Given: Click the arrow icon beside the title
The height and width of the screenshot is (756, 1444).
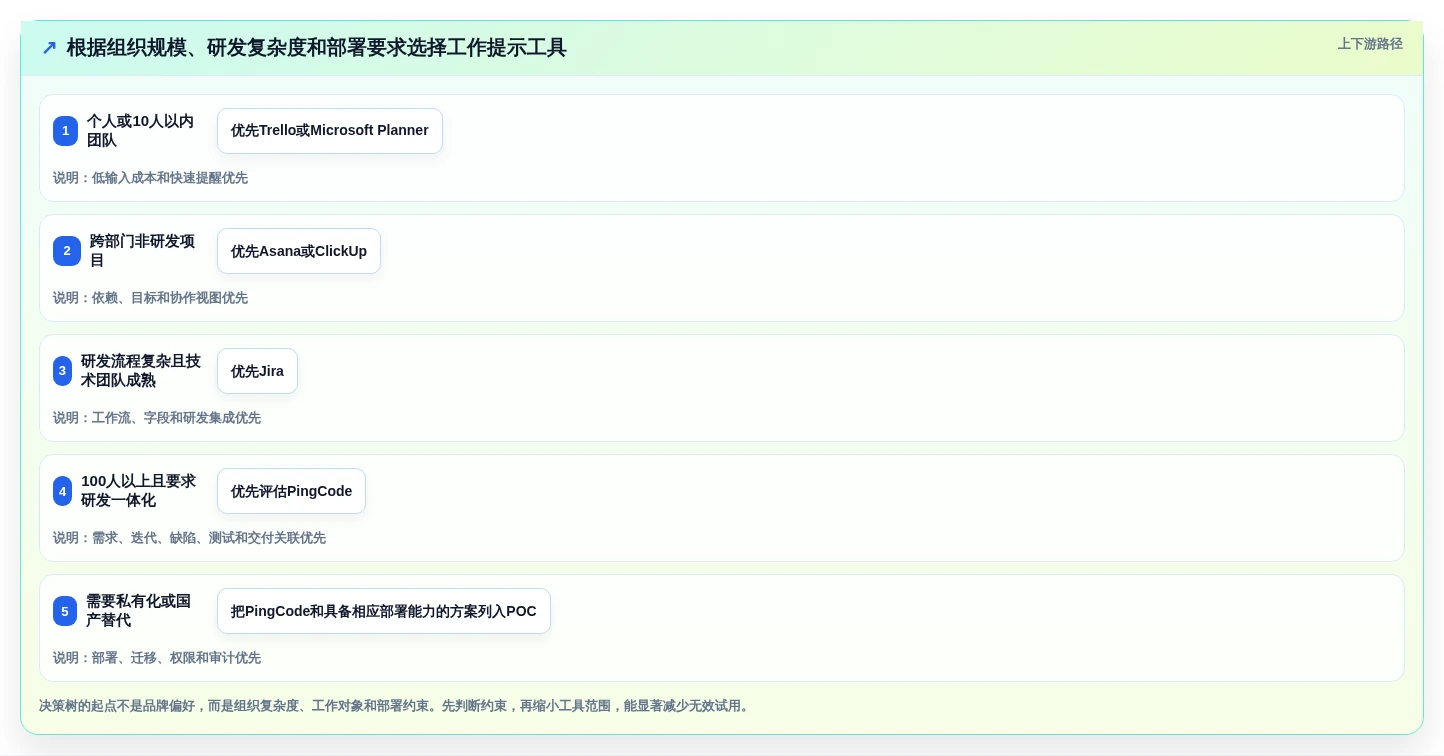Looking at the screenshot, I should pyautogui.click(x=49, y=48).
